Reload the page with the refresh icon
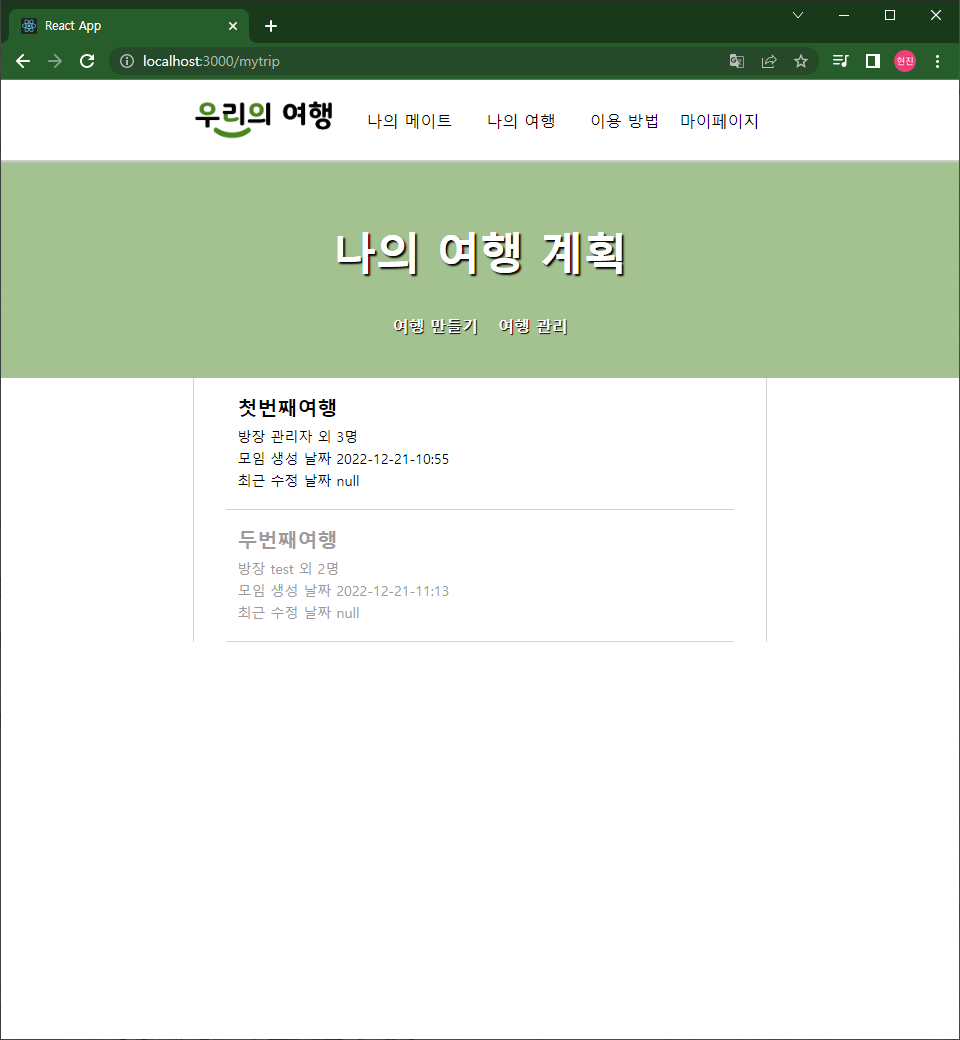960x1040 pixels. coord(87,61)
